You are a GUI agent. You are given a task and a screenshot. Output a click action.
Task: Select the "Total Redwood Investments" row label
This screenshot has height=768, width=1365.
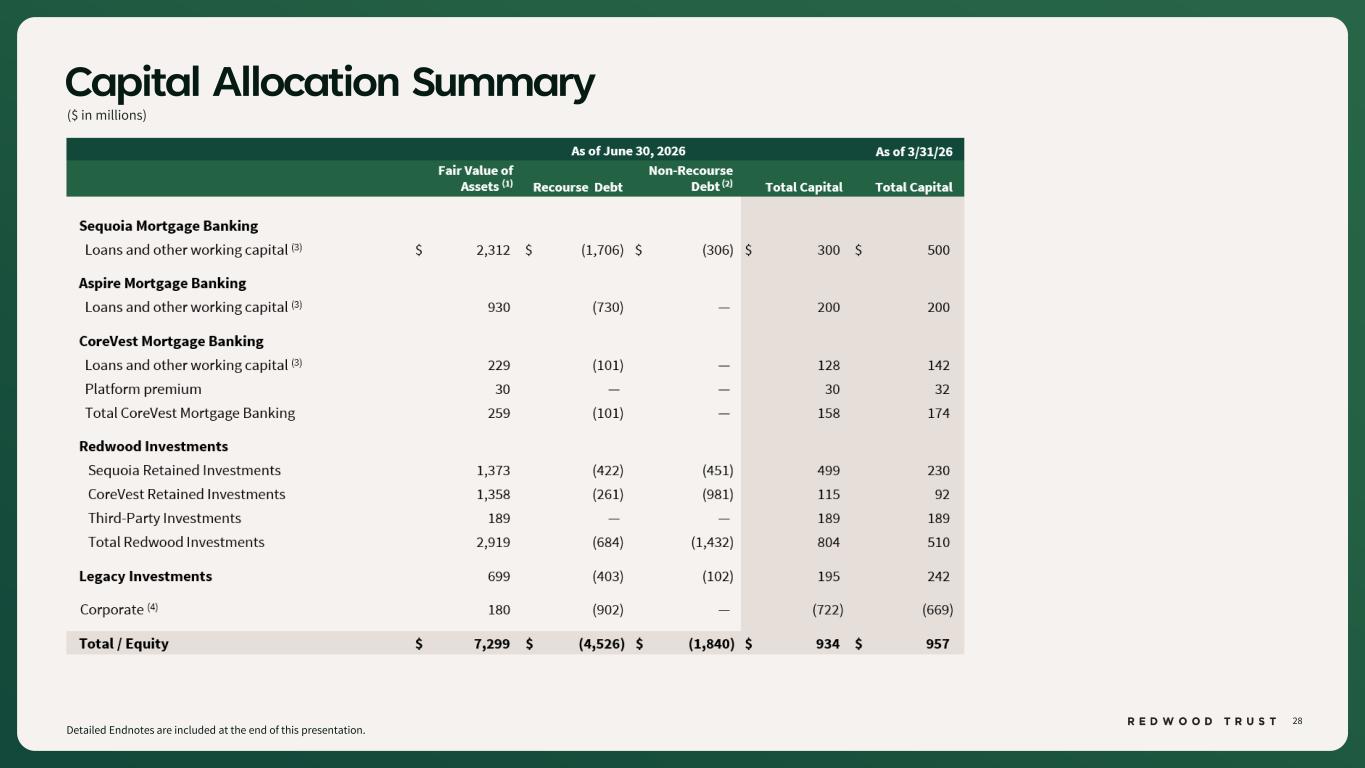click(177, 542)
